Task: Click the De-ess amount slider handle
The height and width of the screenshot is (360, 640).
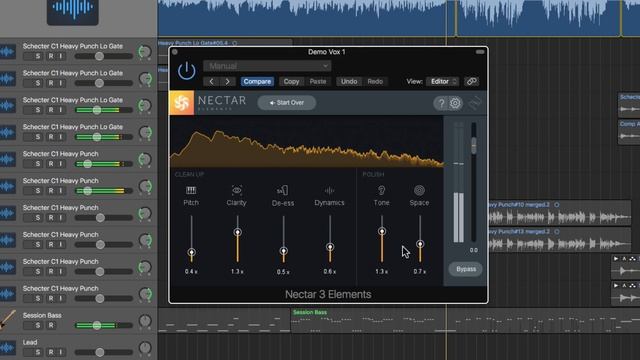Action: (x=284, y=251)
